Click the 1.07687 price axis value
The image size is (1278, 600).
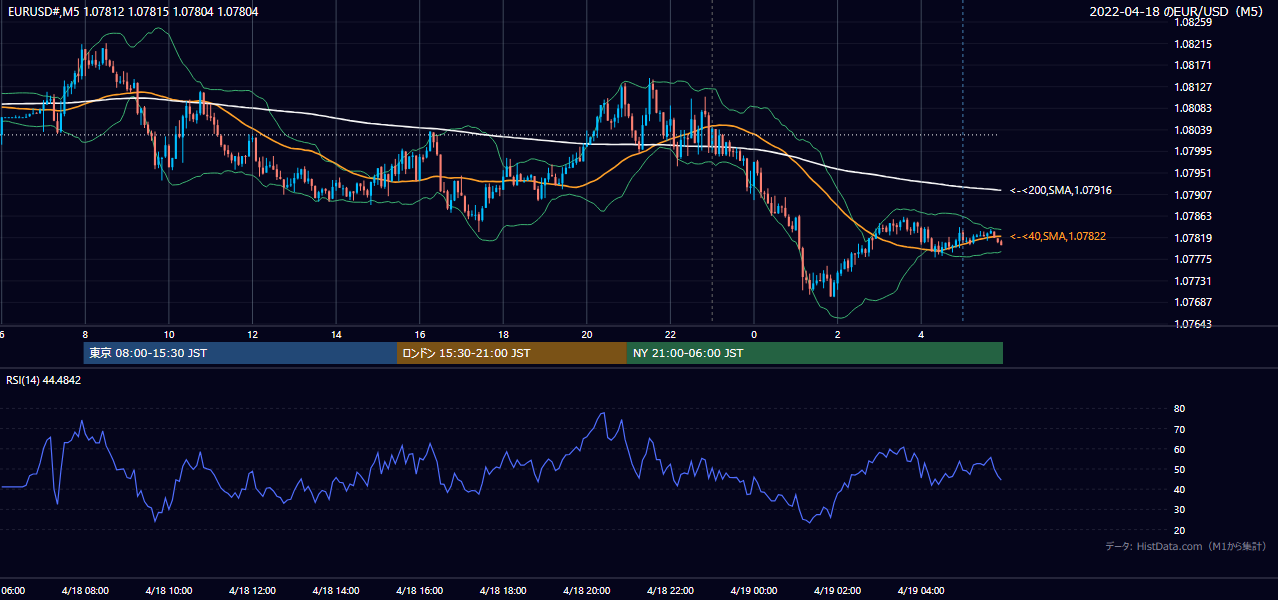[x=1192, y=302]
